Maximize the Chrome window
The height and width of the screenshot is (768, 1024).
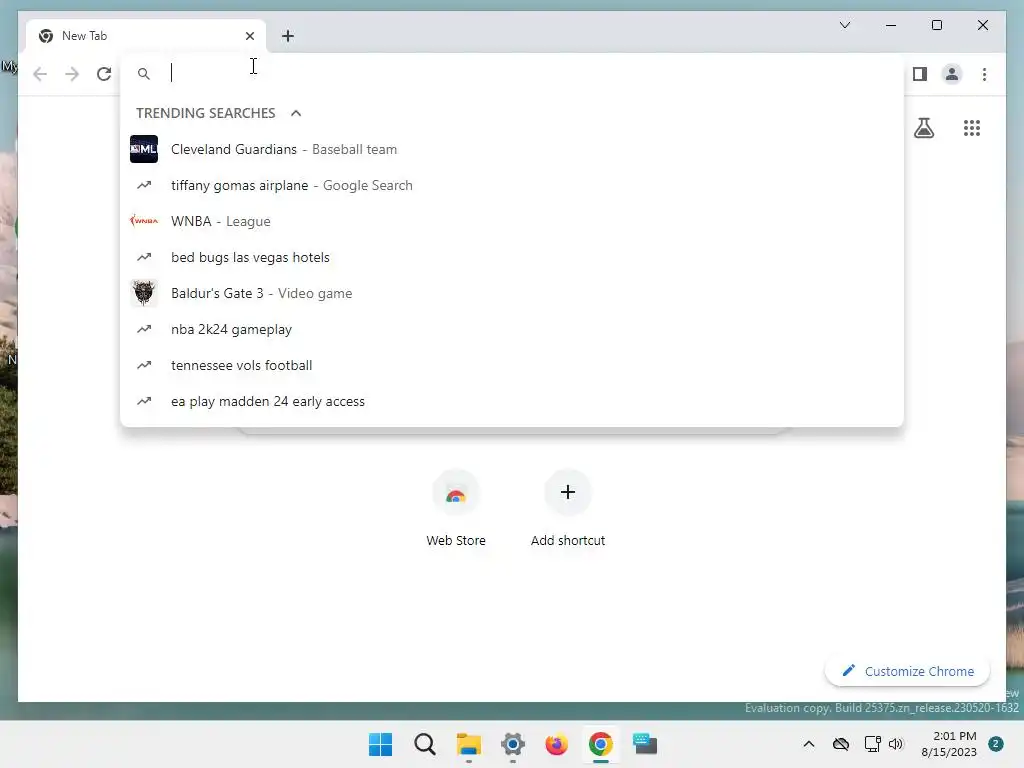(x=936, y=25)
